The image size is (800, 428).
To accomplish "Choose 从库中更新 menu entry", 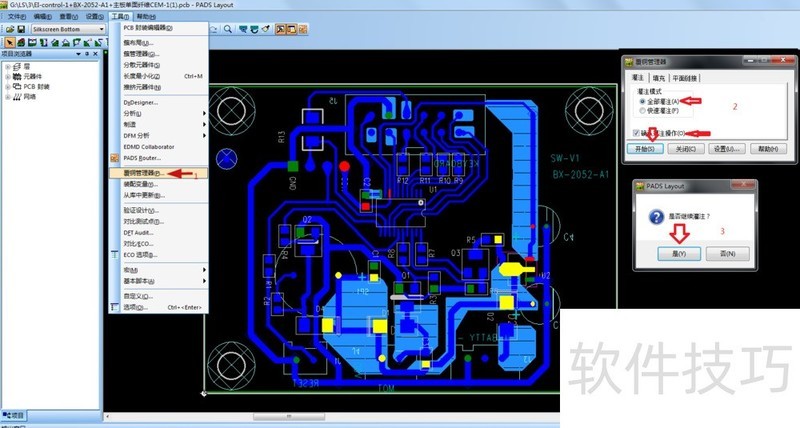I will [x=158, y=195].
